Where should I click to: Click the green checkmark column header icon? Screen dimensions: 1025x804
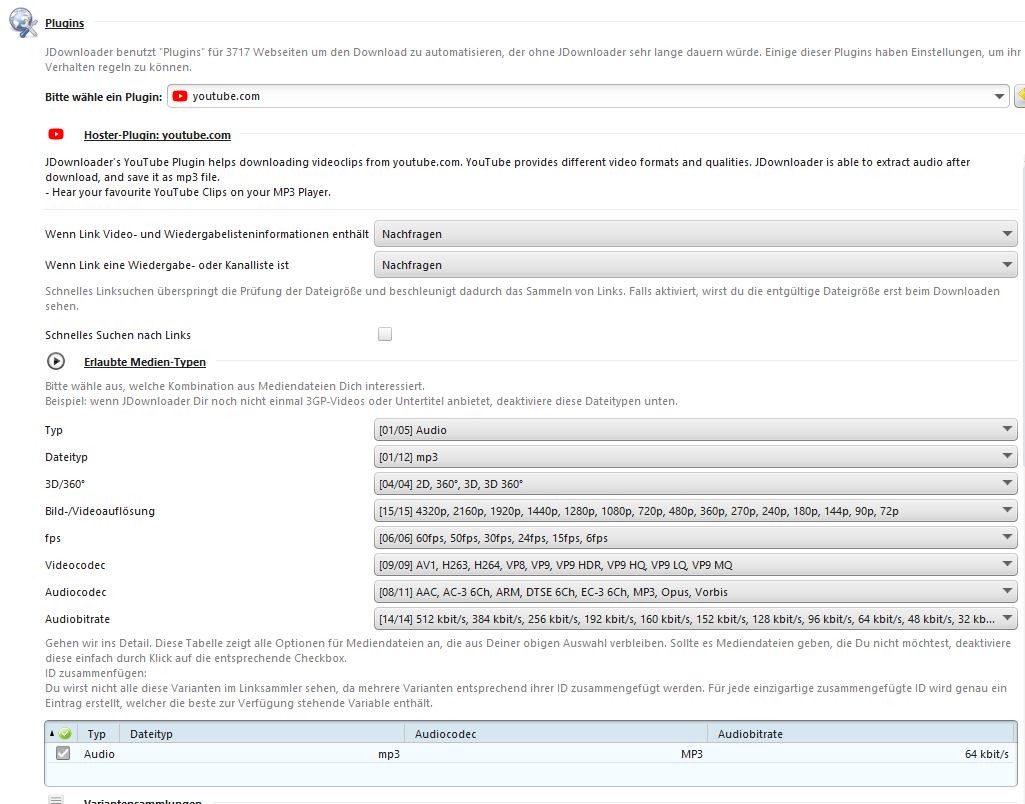pyautogui.click(x=65, y=733)
